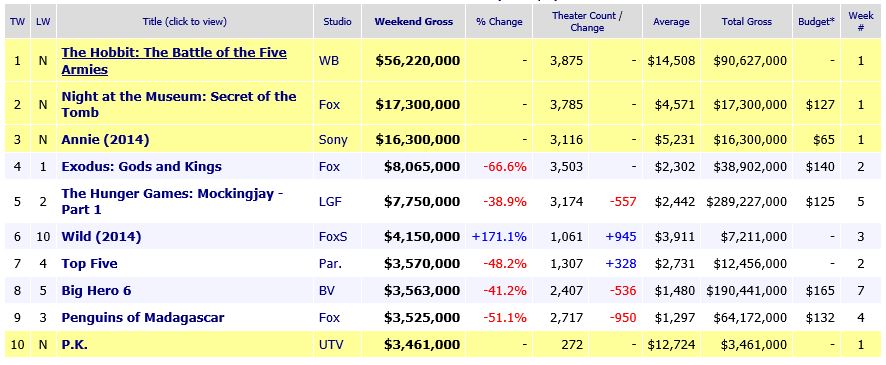Image resolution: width=886 pixels, height=365 pixels.
Task: View the P.K. movie entry
Action: (75, 345)
